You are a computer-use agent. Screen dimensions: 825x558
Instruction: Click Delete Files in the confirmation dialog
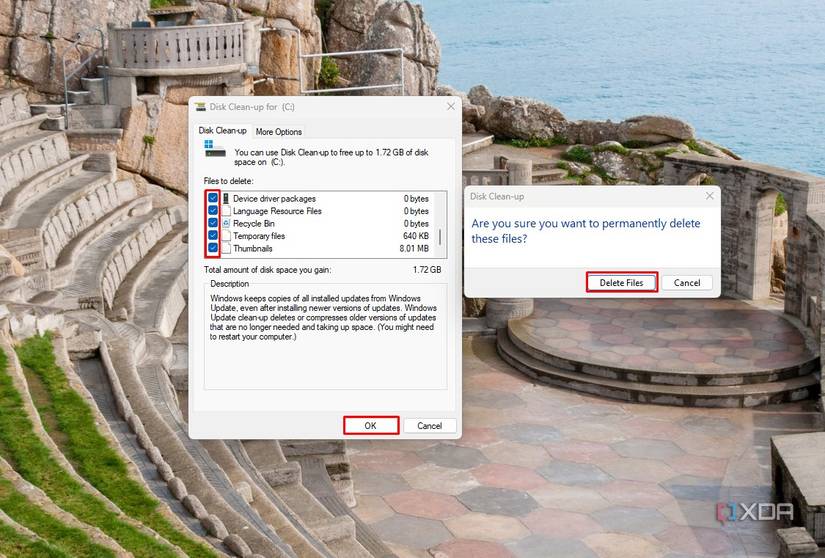click(621, 282)
